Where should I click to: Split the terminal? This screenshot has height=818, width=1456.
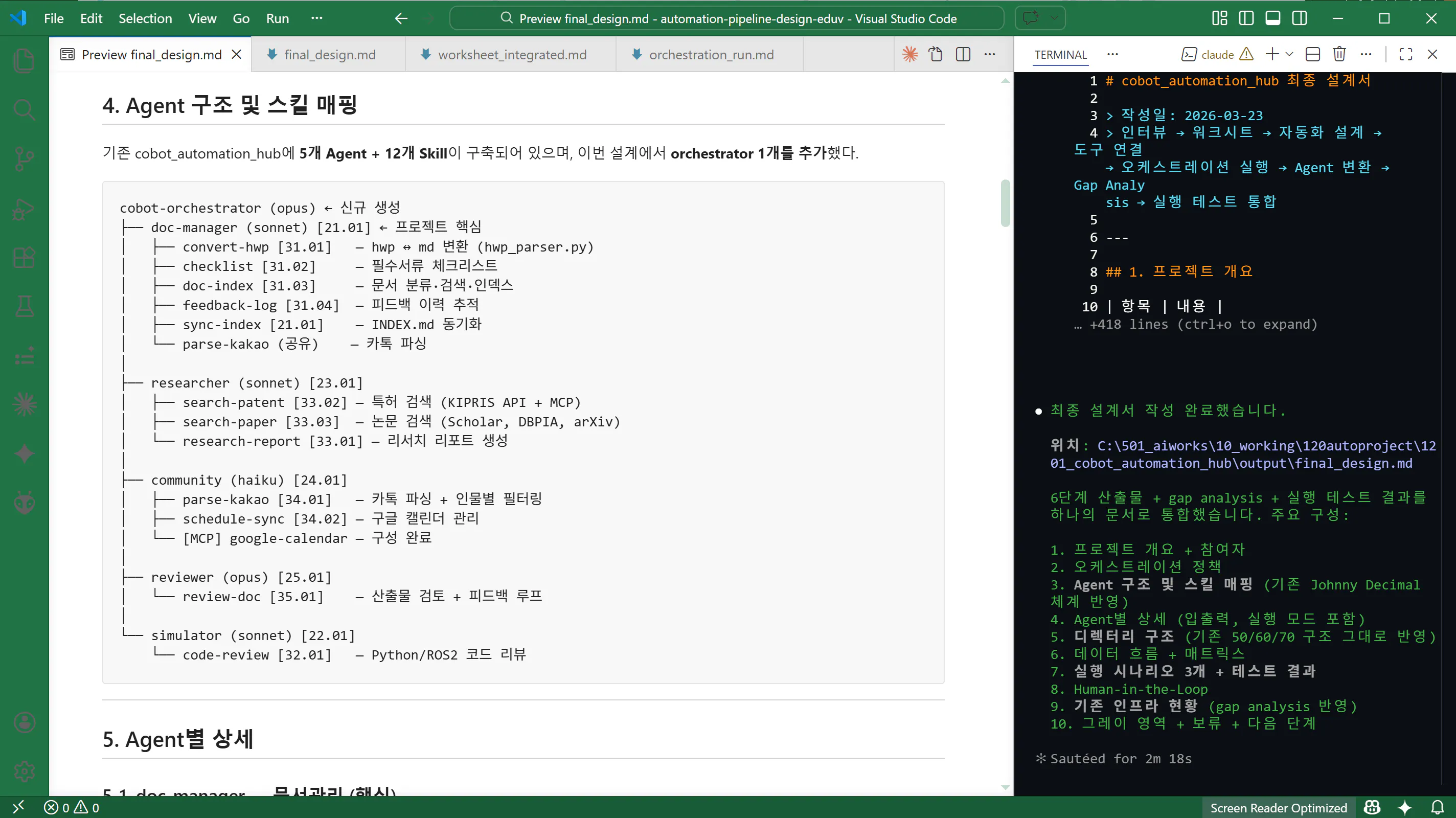pyautogui.click(x=1313, y=54)
